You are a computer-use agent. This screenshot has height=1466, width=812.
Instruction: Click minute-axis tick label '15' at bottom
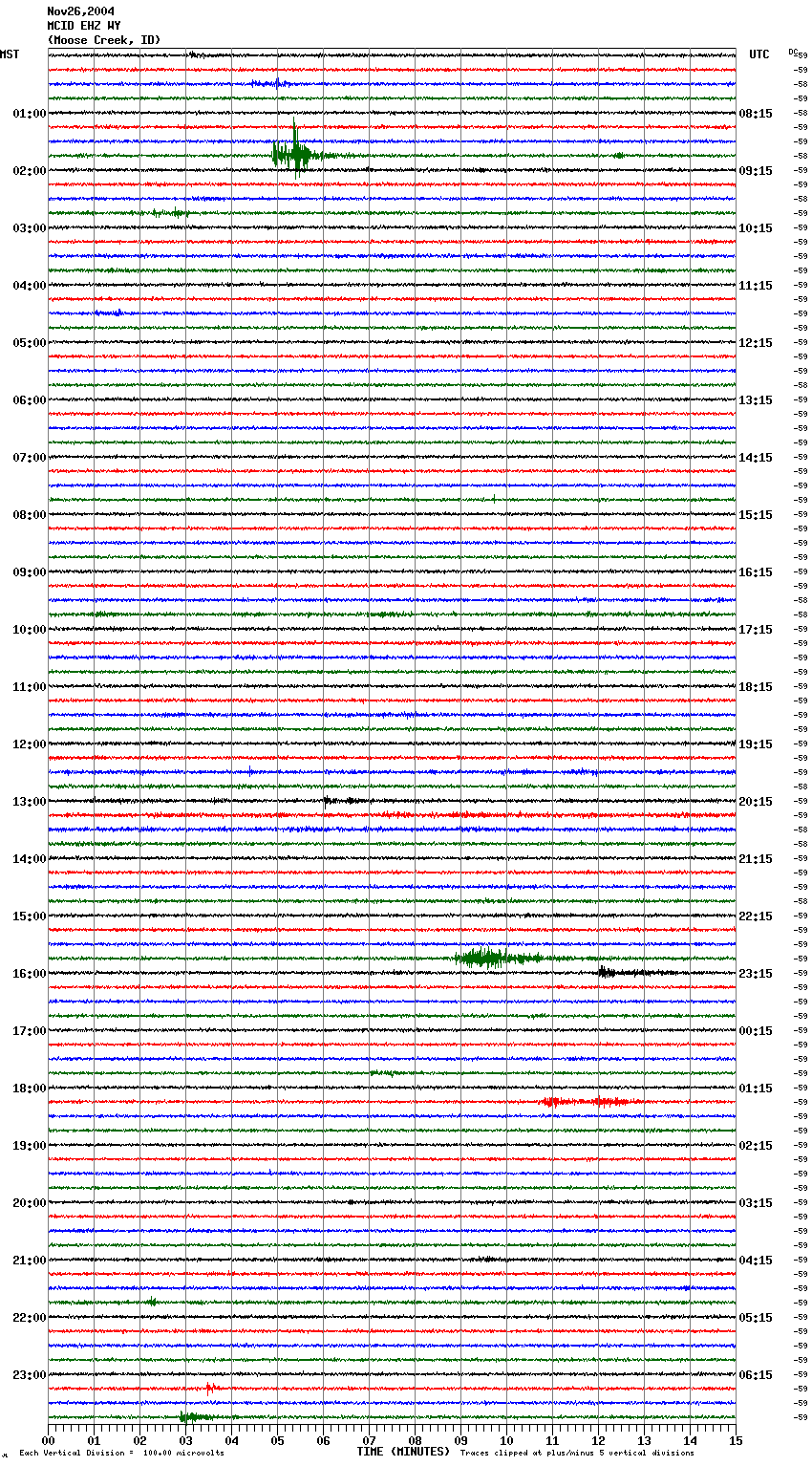736,1440
